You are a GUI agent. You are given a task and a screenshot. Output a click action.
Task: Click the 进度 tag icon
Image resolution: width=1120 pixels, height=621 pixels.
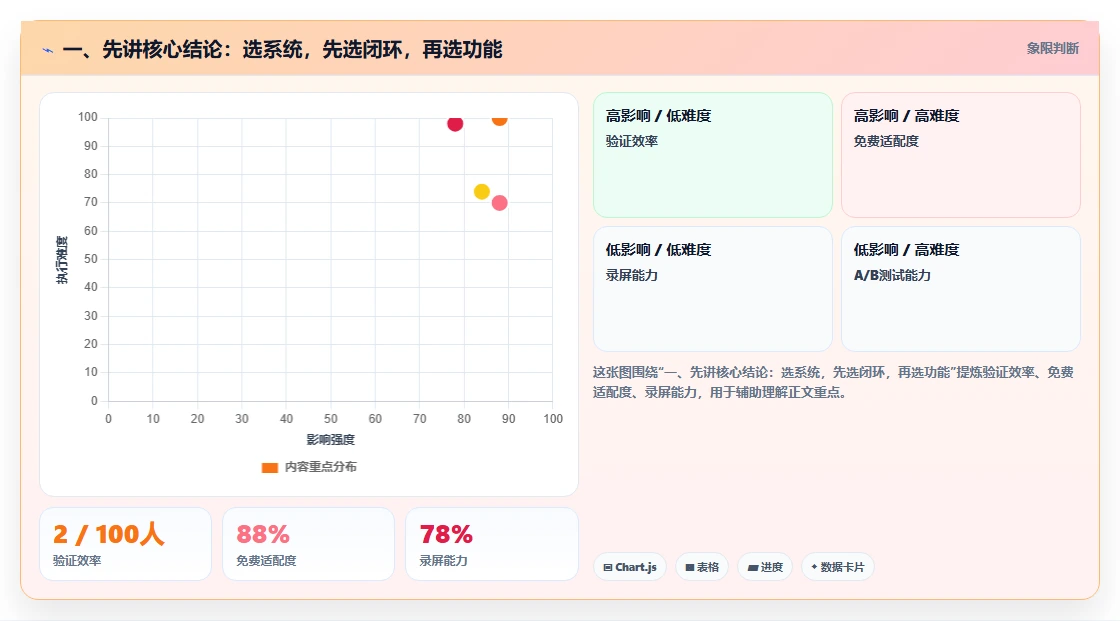tap(753, 567)
